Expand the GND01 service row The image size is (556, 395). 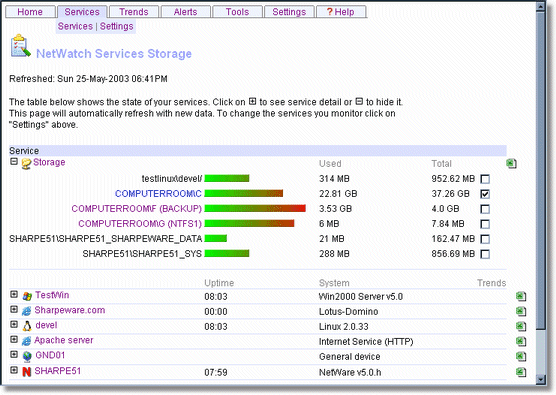point(14,354)
